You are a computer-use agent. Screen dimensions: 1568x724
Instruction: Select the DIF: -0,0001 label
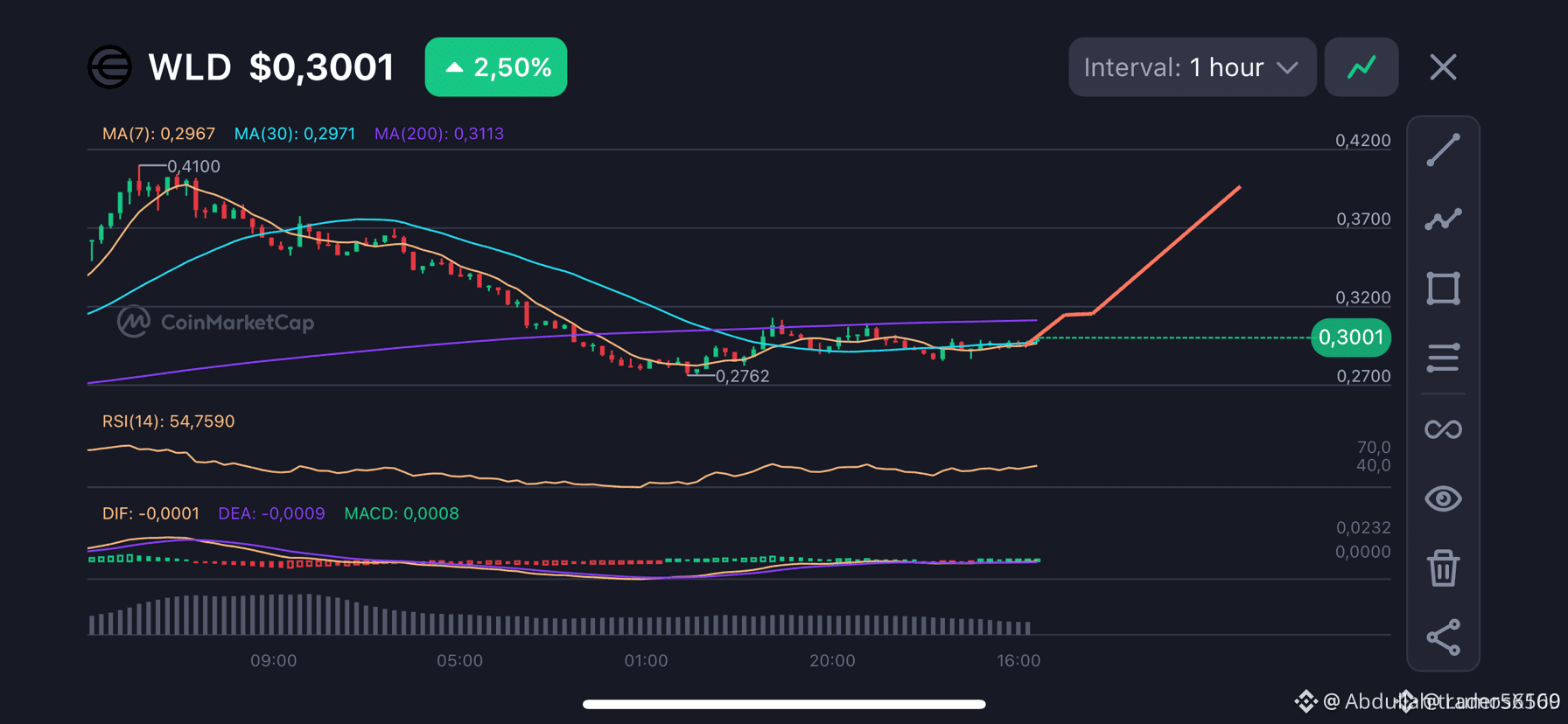click(x=150, y=513)
